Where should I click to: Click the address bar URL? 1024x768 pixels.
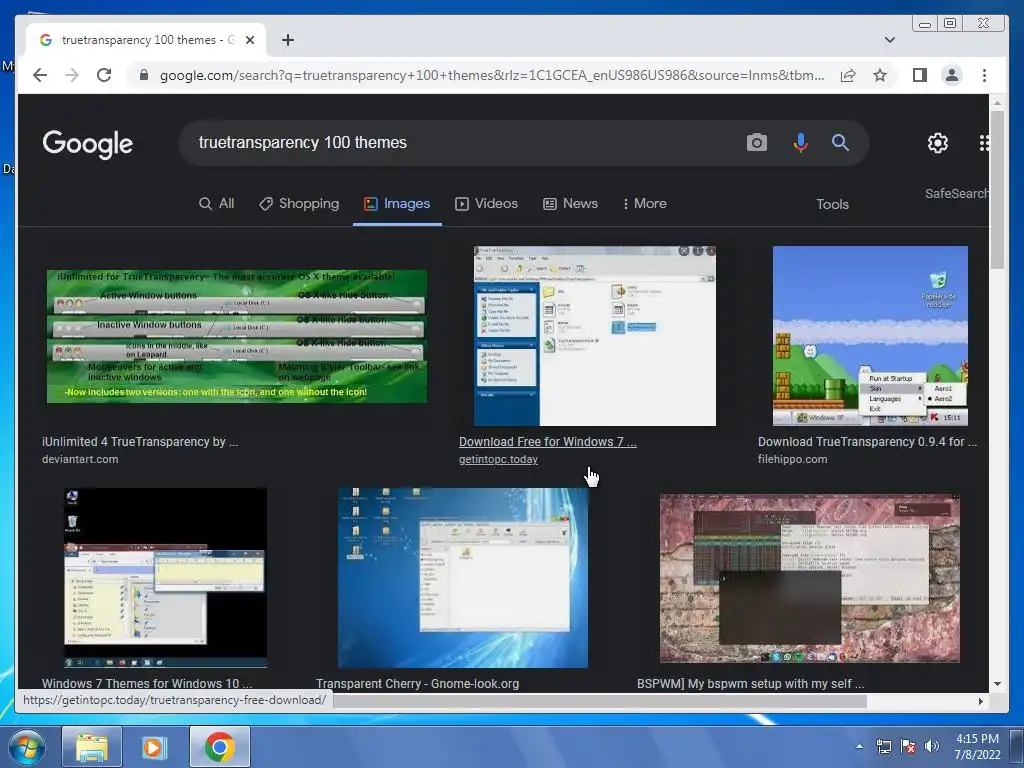pyautogui.click(x=491, y=75)
